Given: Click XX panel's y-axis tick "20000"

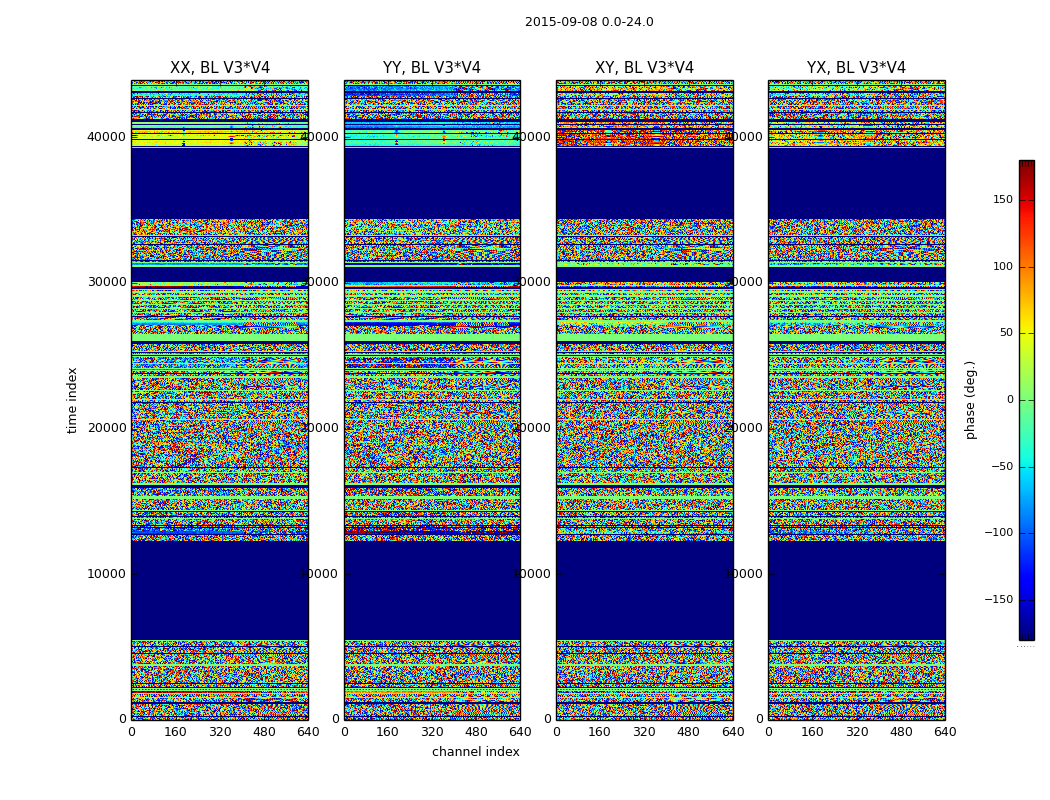Looking at the screenshot, I should pyautogui.click(x=106, y=428).
